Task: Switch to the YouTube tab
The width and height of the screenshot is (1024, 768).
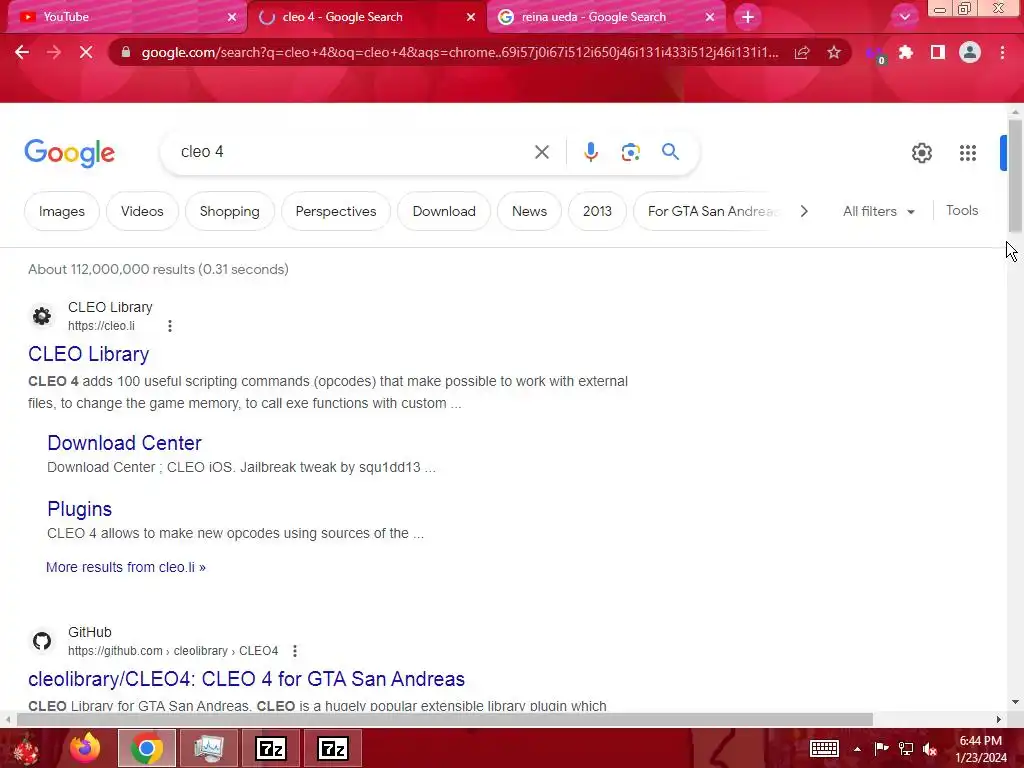Action: pyautogui.click(x=124, y=17)
